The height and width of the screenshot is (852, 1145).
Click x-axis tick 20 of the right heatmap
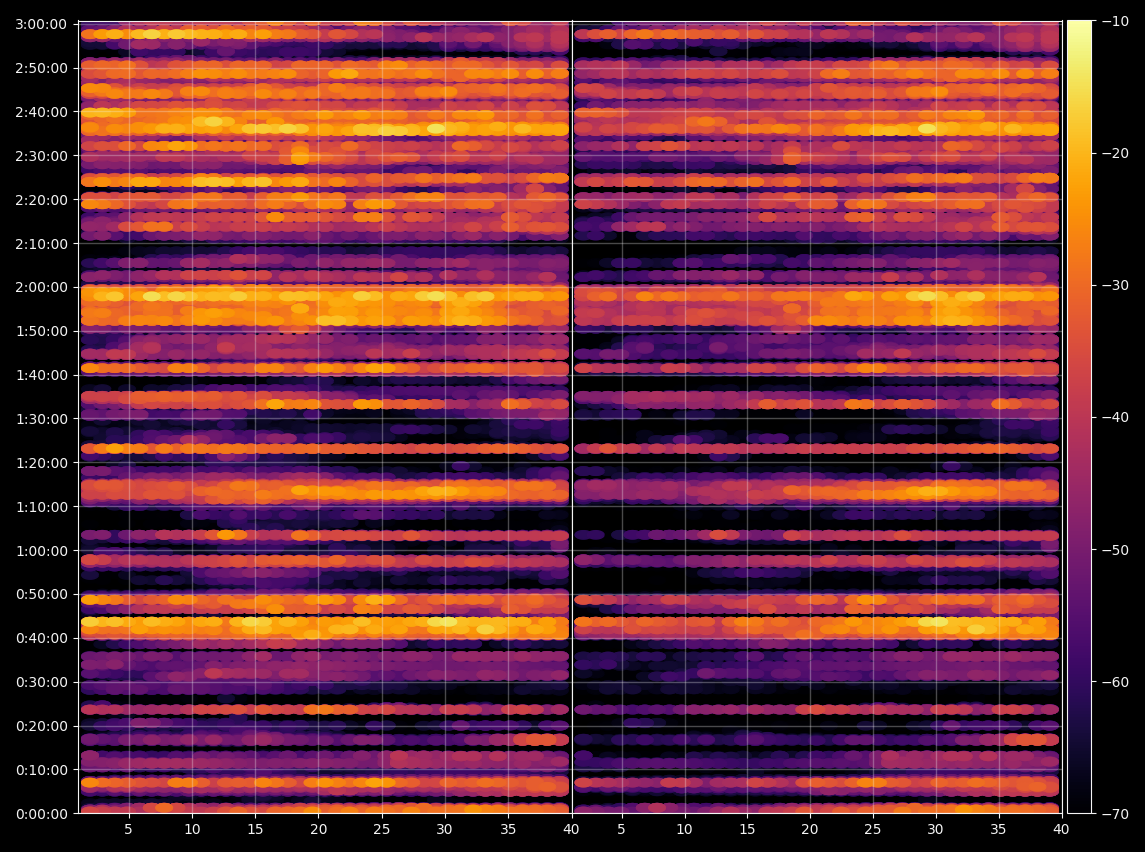pyautogui.click(x=809, y=829)
